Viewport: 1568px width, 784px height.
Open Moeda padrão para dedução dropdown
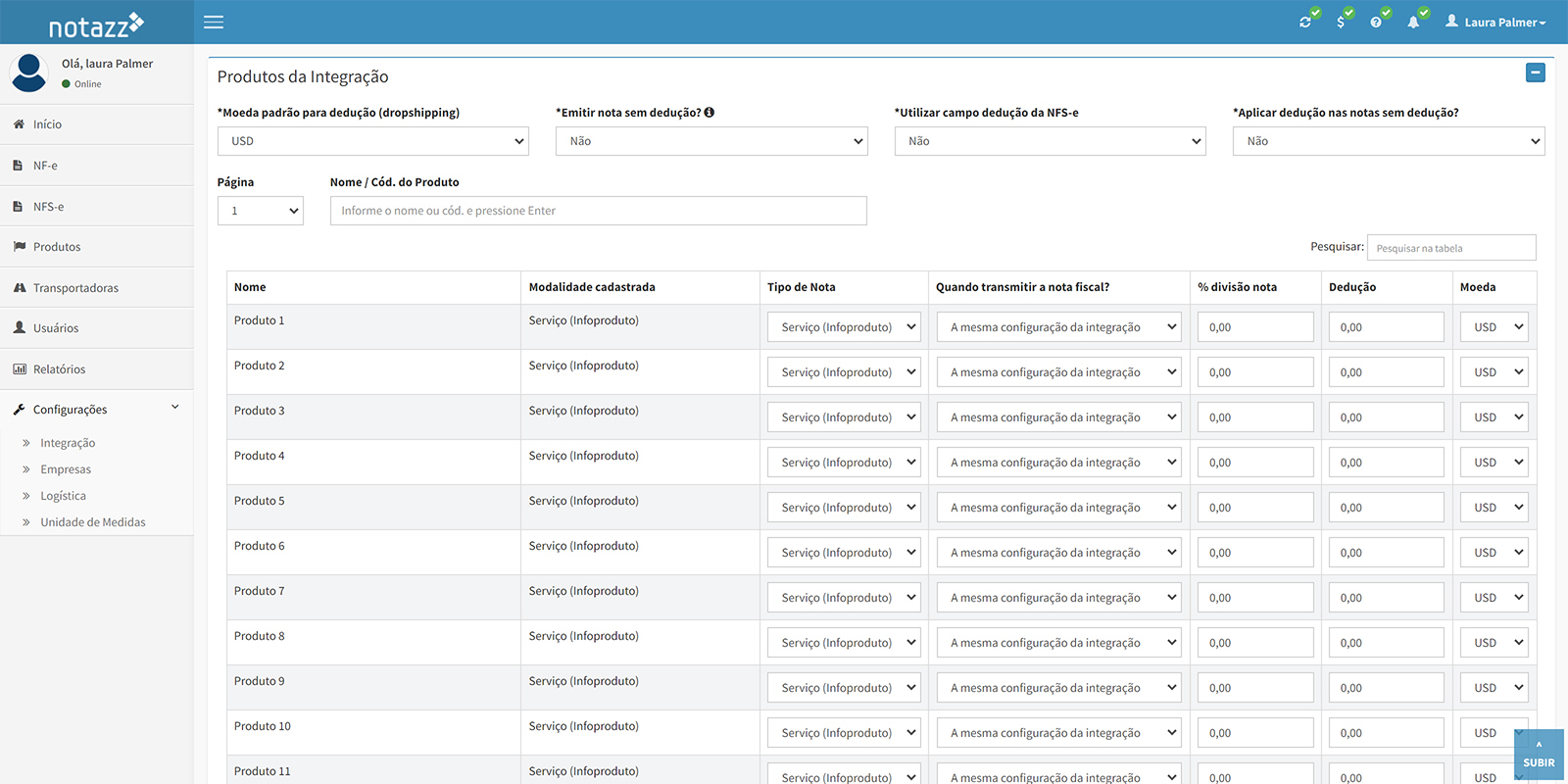[x=373, y=141]
